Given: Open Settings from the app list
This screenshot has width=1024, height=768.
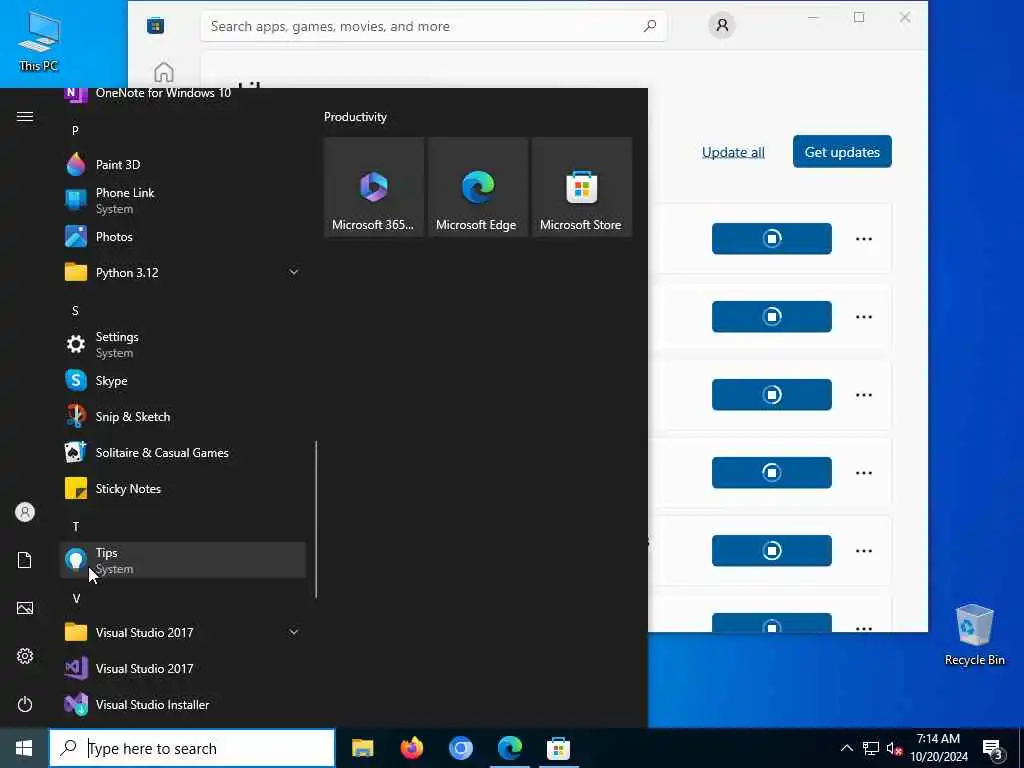Looking at the screenshot, I should click(183, 344).
